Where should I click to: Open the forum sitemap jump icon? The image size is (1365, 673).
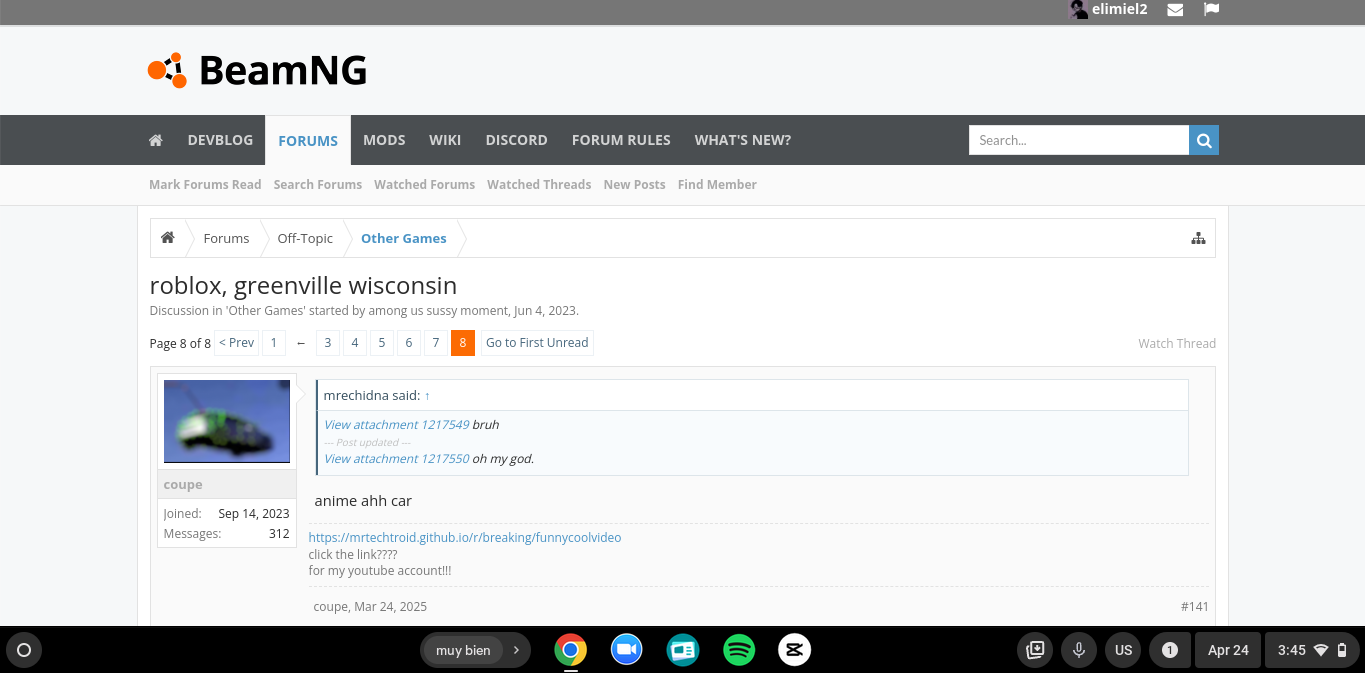pos(1198,238)
